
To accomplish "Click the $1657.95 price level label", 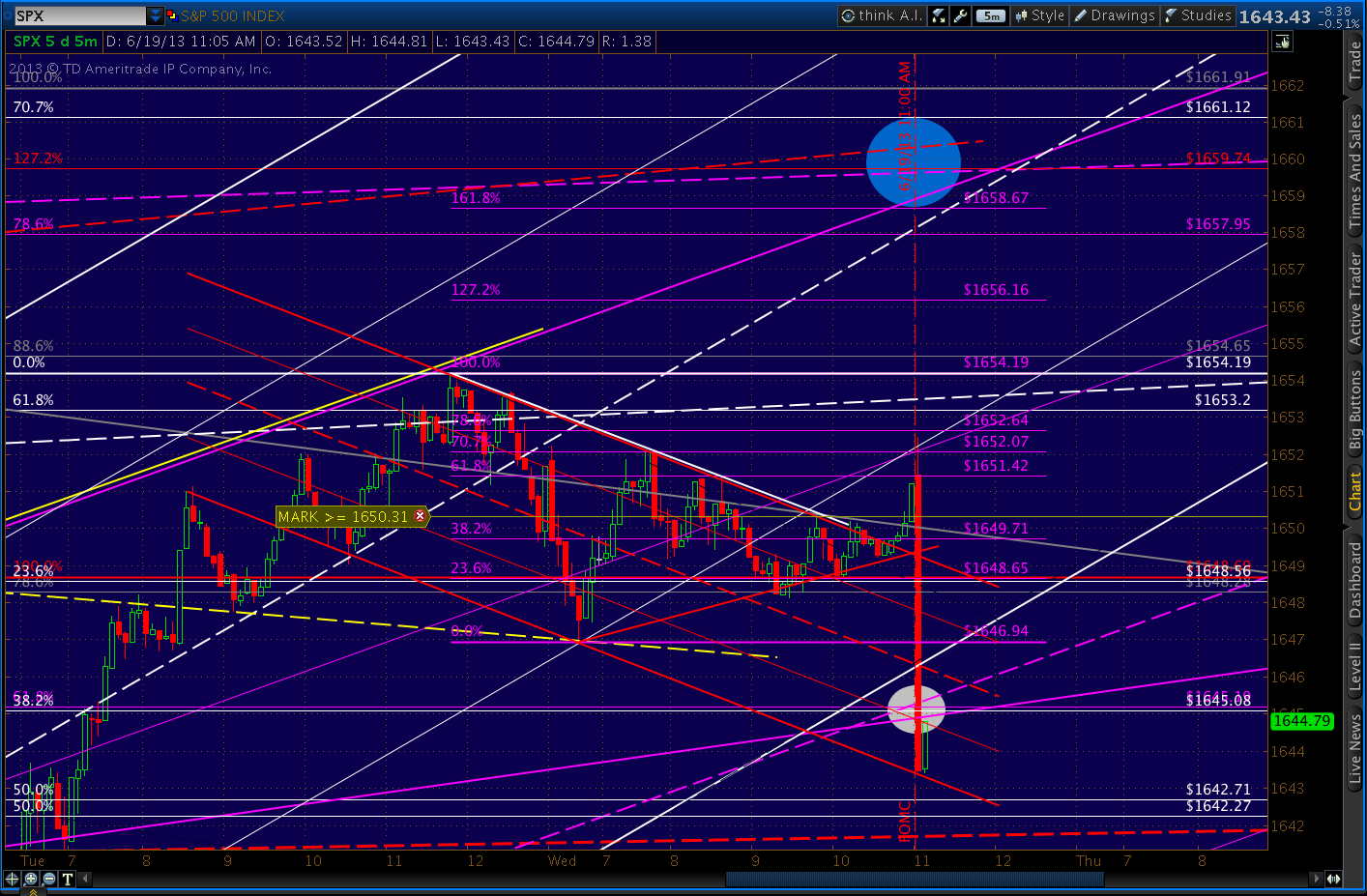I will tap(1218, 224).
